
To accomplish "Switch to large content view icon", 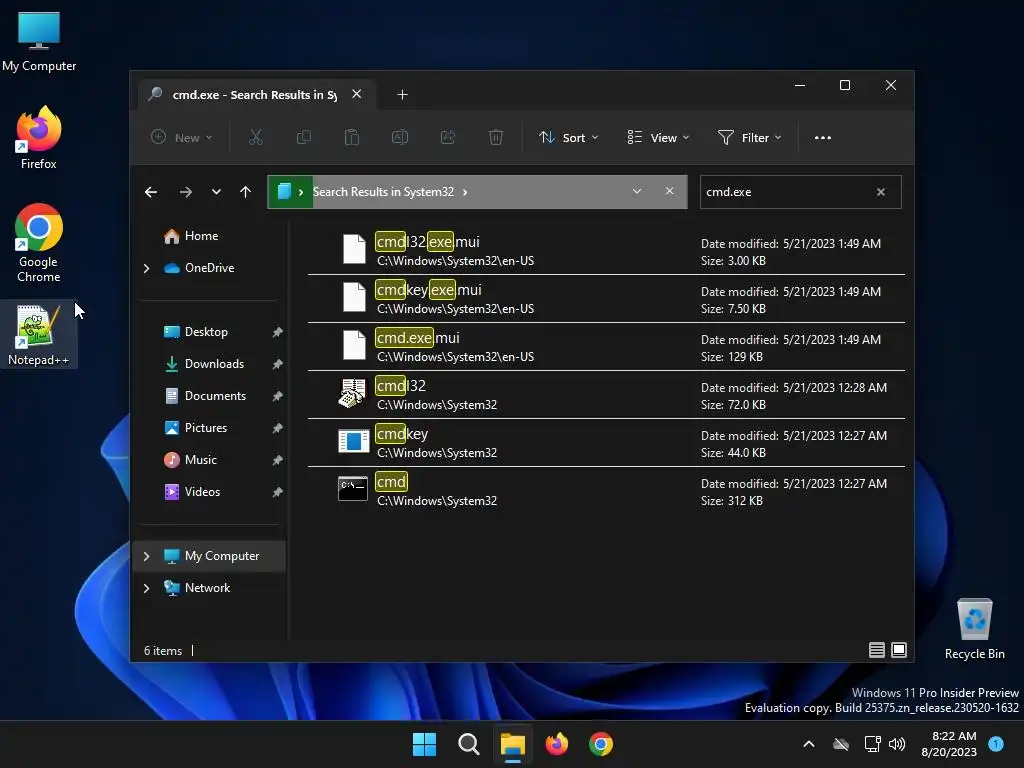I will coord(899,650).
